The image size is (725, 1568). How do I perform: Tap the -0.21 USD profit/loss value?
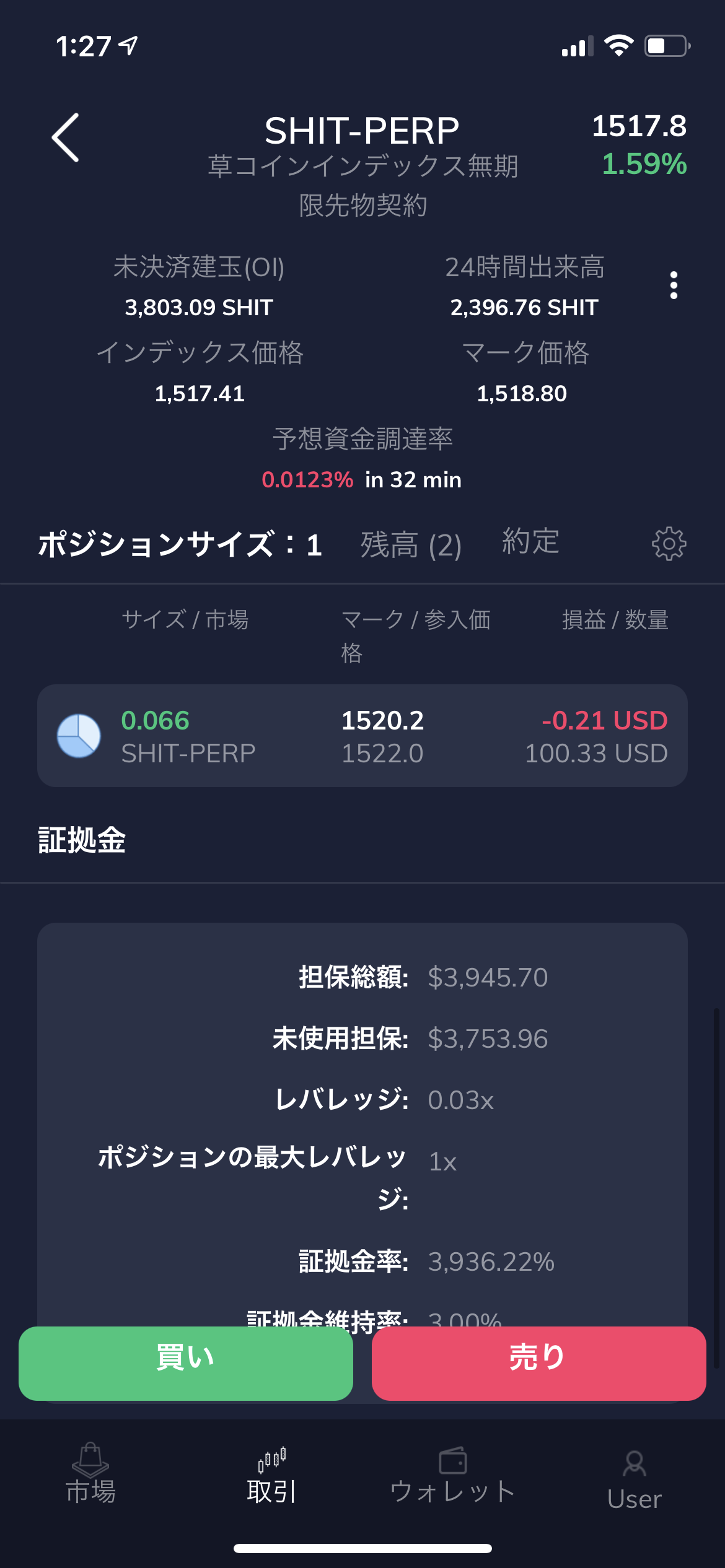604,721
